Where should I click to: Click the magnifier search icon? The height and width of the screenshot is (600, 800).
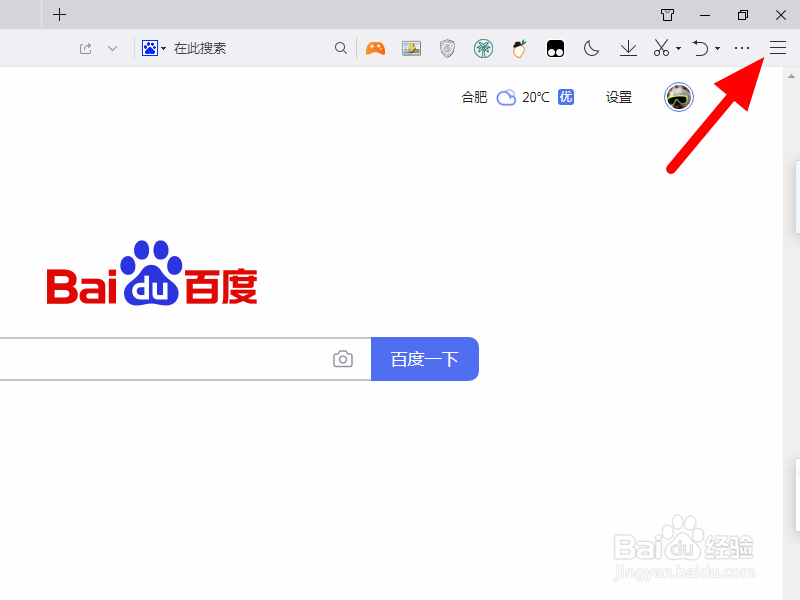[341, 48]
